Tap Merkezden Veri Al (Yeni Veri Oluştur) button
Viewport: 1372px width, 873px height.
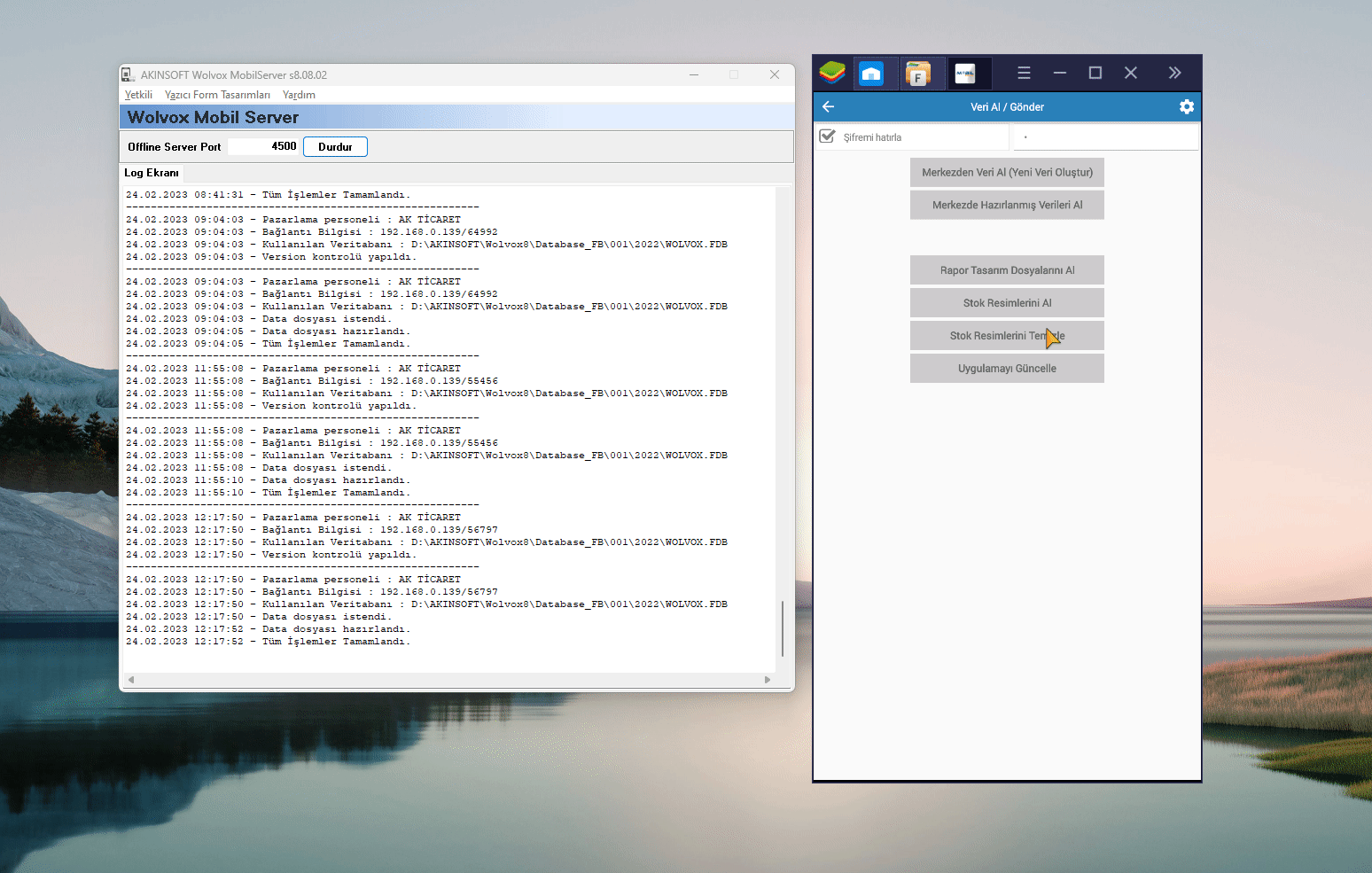coord(1007,172)
